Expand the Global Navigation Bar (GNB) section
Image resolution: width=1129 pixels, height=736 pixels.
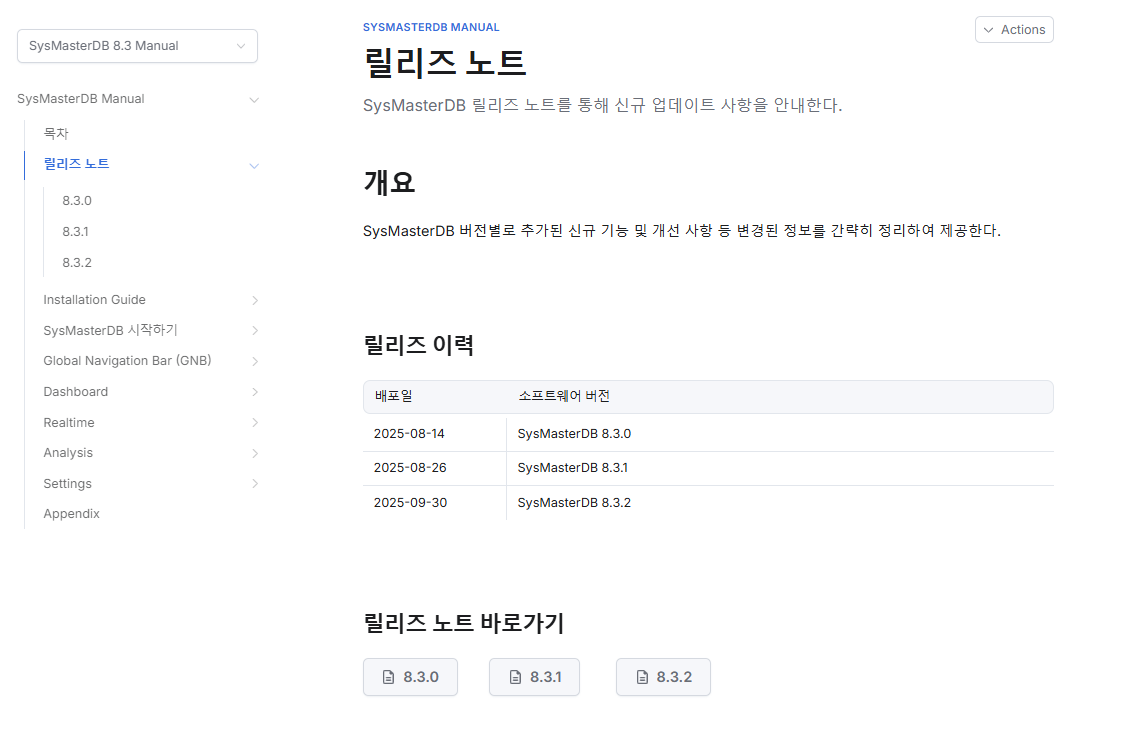click(255, 361)
